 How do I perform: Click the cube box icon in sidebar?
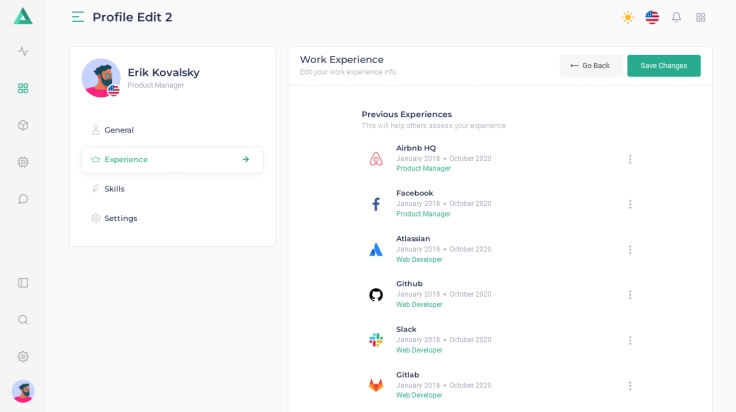23,125
